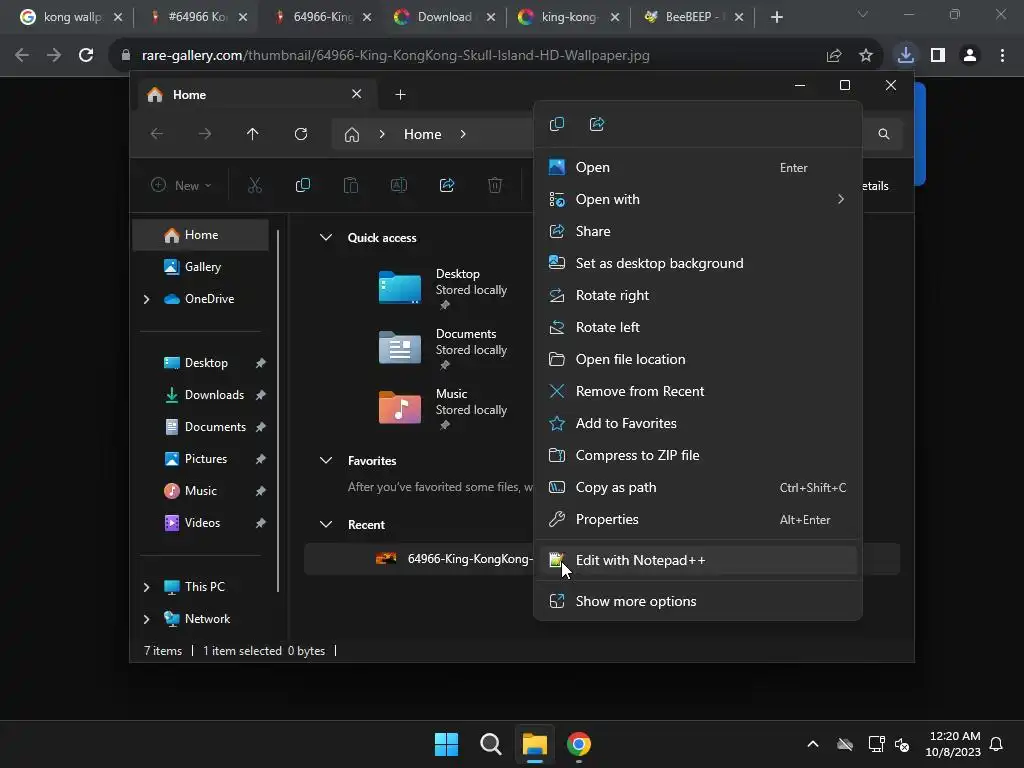The height and width of the screenshot is (768, 1024).
Task: Click the Copy toolbar icon in Explorer
Action: pyautogui.click(x=302, y=185)
